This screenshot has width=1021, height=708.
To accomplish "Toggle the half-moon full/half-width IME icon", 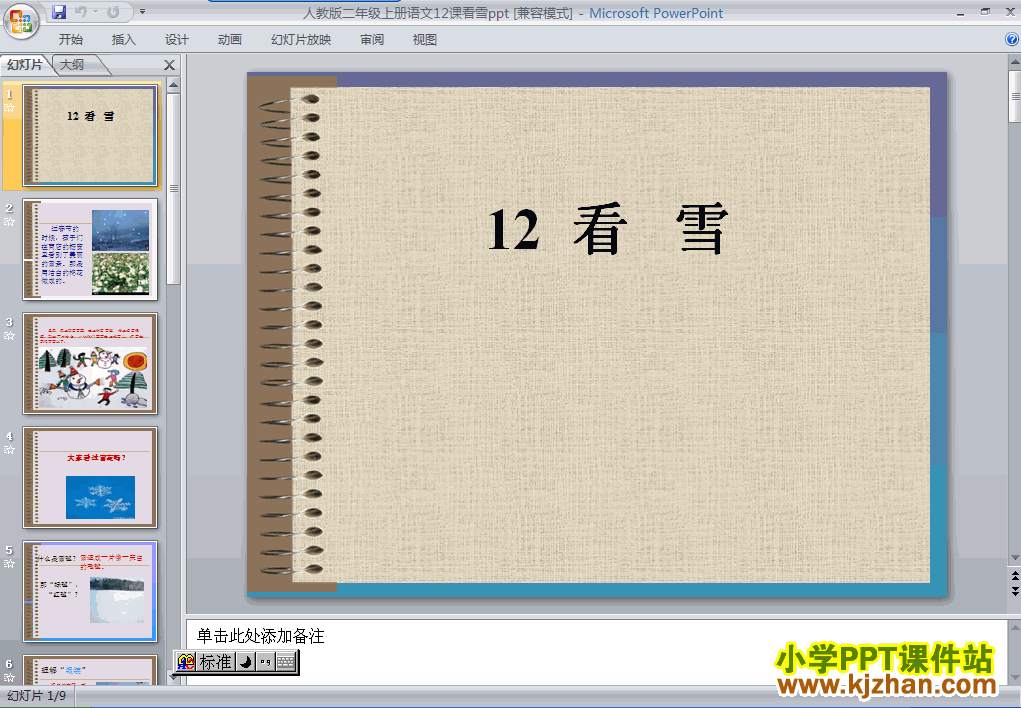I will coord(245,662).
